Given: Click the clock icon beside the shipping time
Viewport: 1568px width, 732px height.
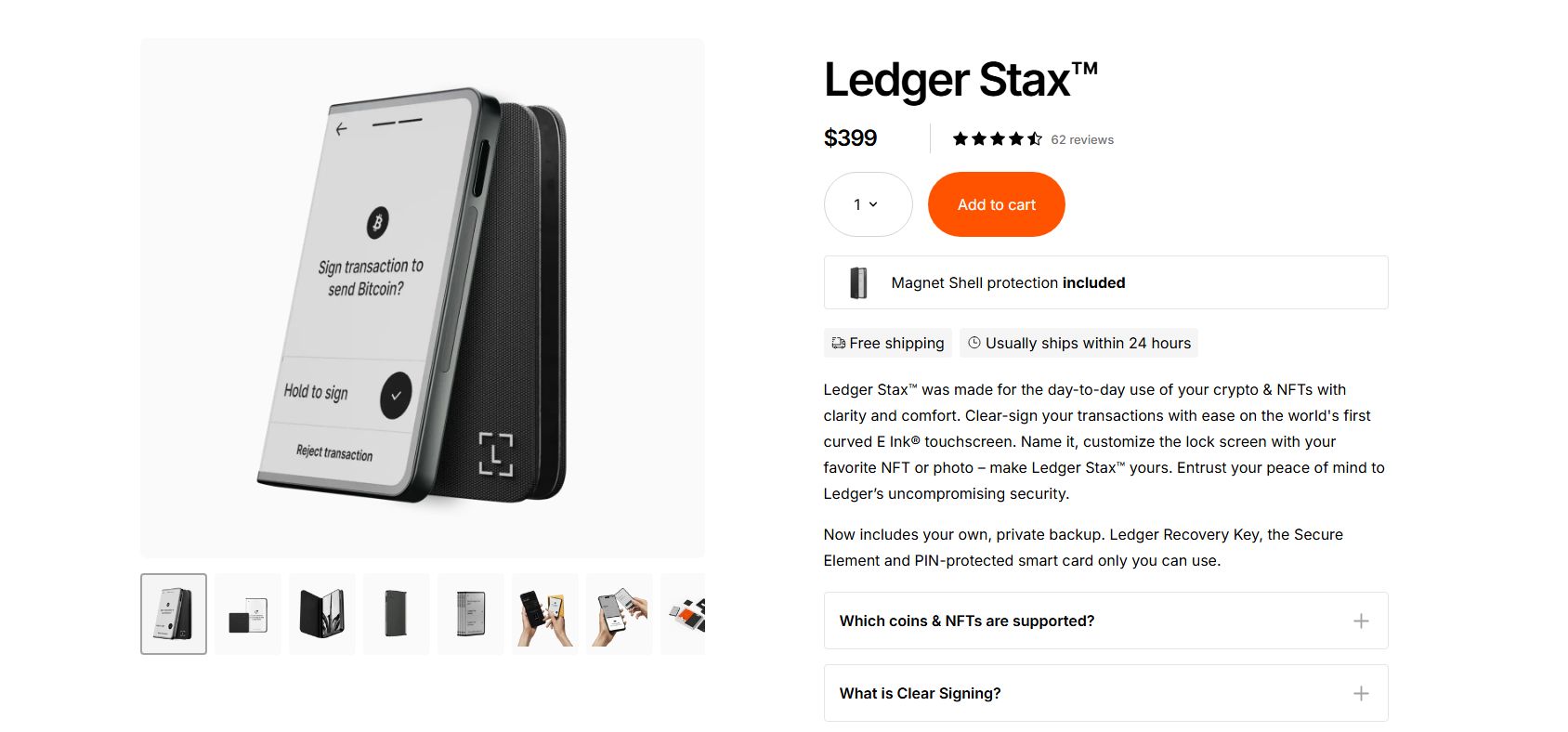Looking at the screenshot, I should pyautogui.click(x=974, y=343).
